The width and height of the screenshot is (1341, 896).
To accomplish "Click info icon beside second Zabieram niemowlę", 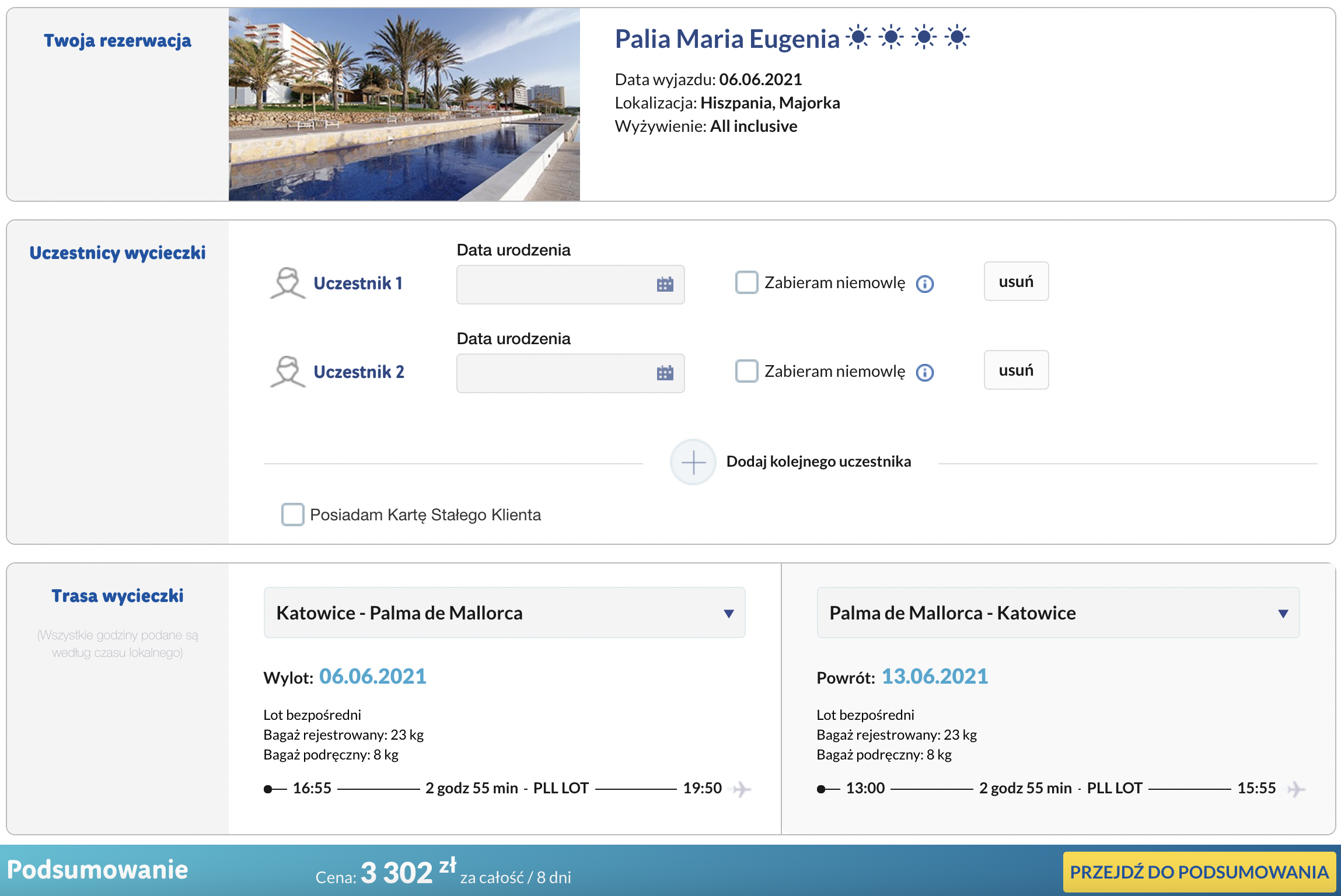I will pos(925,373).
